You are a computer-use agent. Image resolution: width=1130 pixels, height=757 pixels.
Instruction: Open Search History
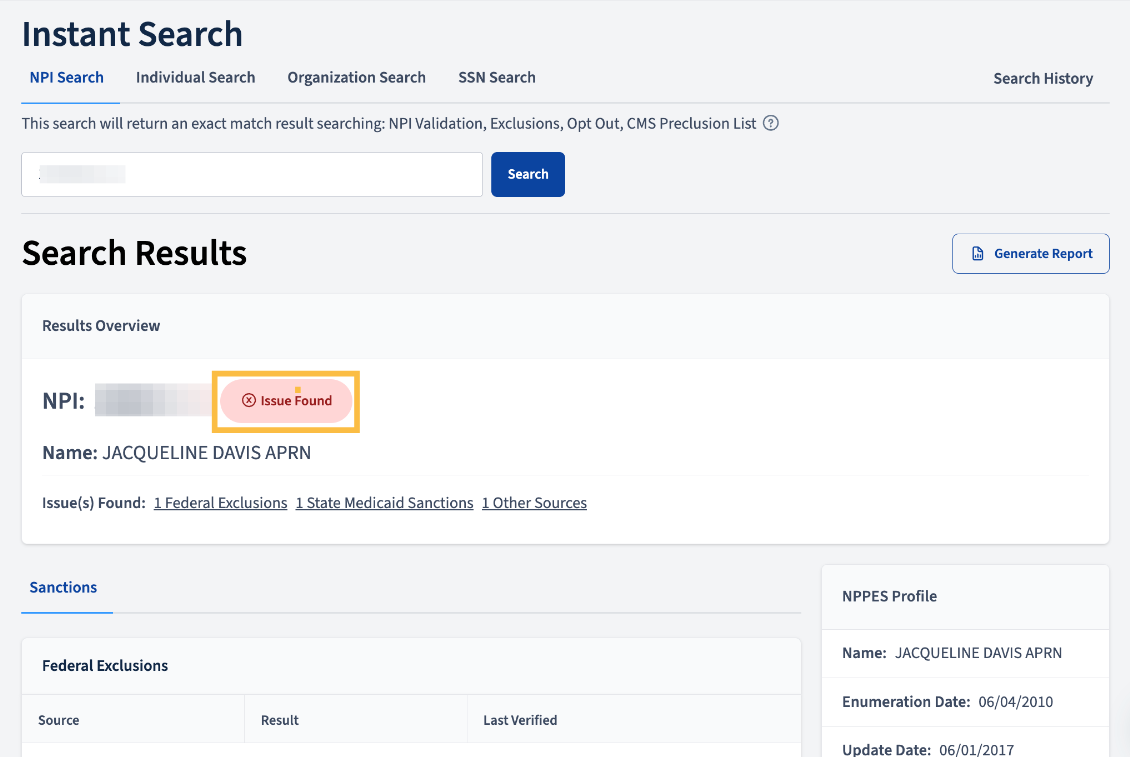(x=1043, y=79)
